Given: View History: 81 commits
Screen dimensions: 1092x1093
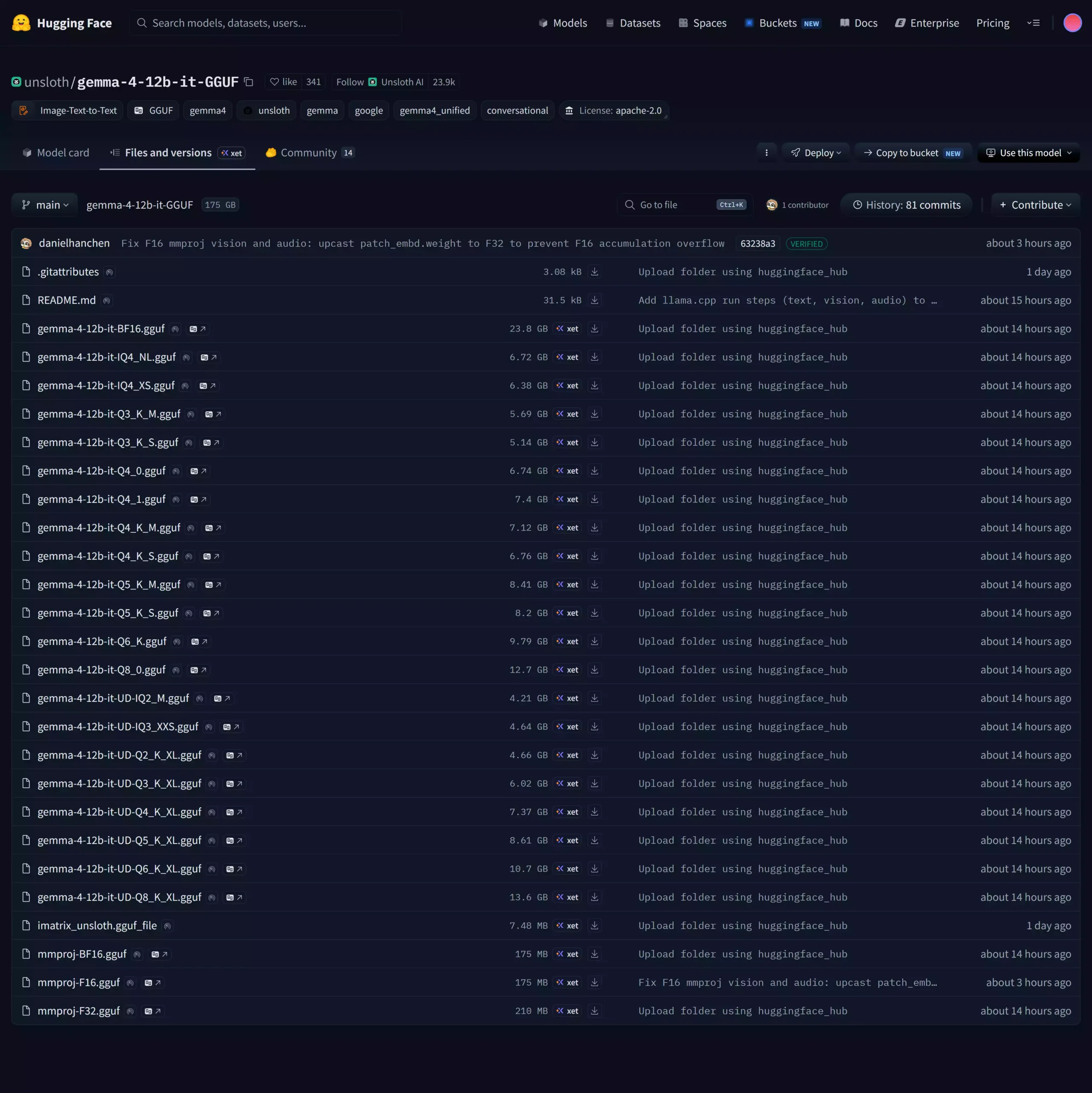Looking at the screenshot, I should point(906,205).
